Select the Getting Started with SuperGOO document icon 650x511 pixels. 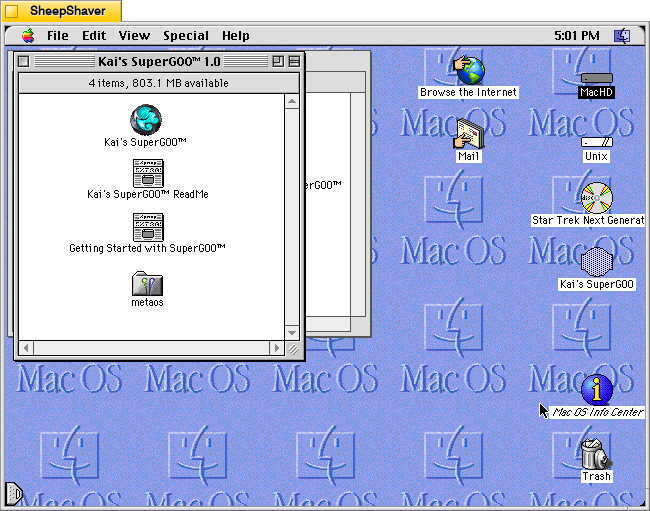pyautogui.click(x=148, y=227)
